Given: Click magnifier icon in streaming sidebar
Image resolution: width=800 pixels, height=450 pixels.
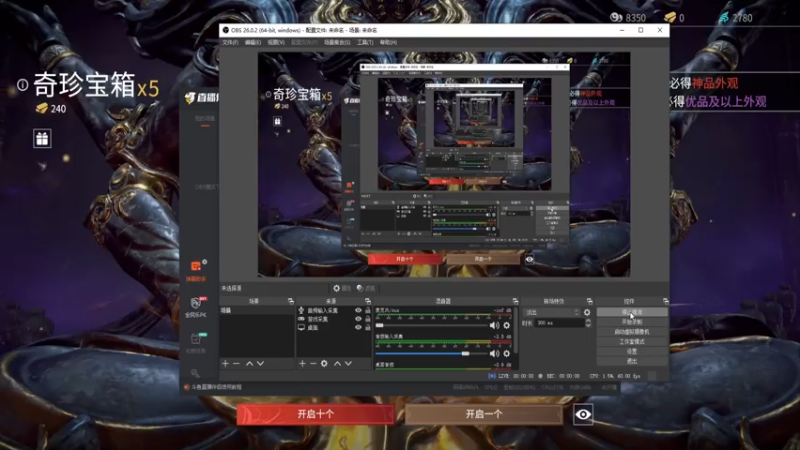Looking at the screenshot, I should pos(195,373).
